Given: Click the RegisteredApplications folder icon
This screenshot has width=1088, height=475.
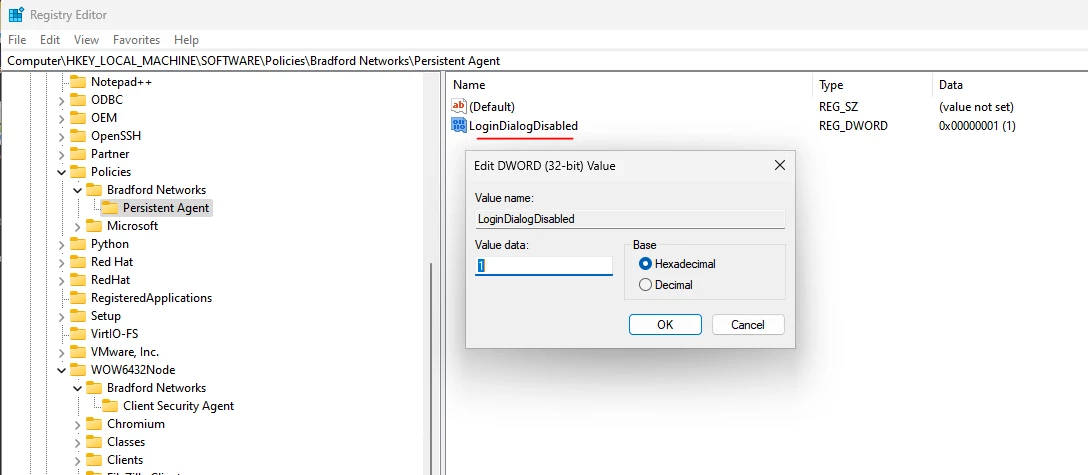Looking at the screenshot, I should 78,297.
